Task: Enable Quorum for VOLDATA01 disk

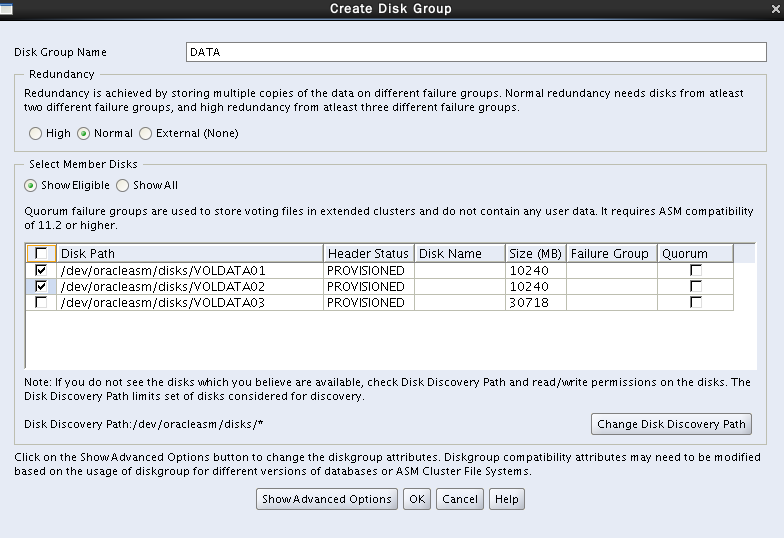Action: click(x=695, y=270)
